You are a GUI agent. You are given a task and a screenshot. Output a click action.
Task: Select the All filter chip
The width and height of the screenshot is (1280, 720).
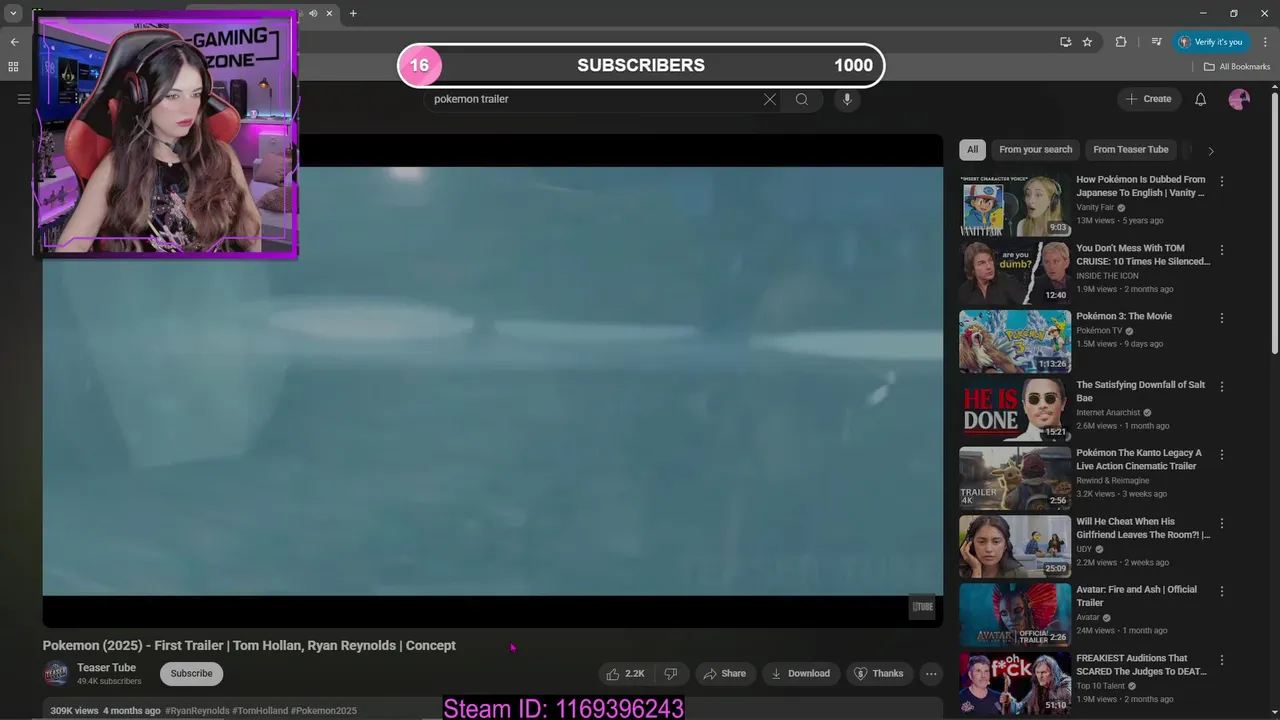(972, 150)
